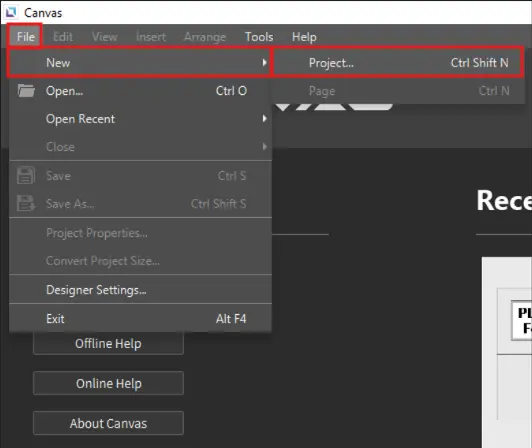Screen dimensions: 532x448
Task: Click the floppy disk Save icon
Action: (26, 175)
